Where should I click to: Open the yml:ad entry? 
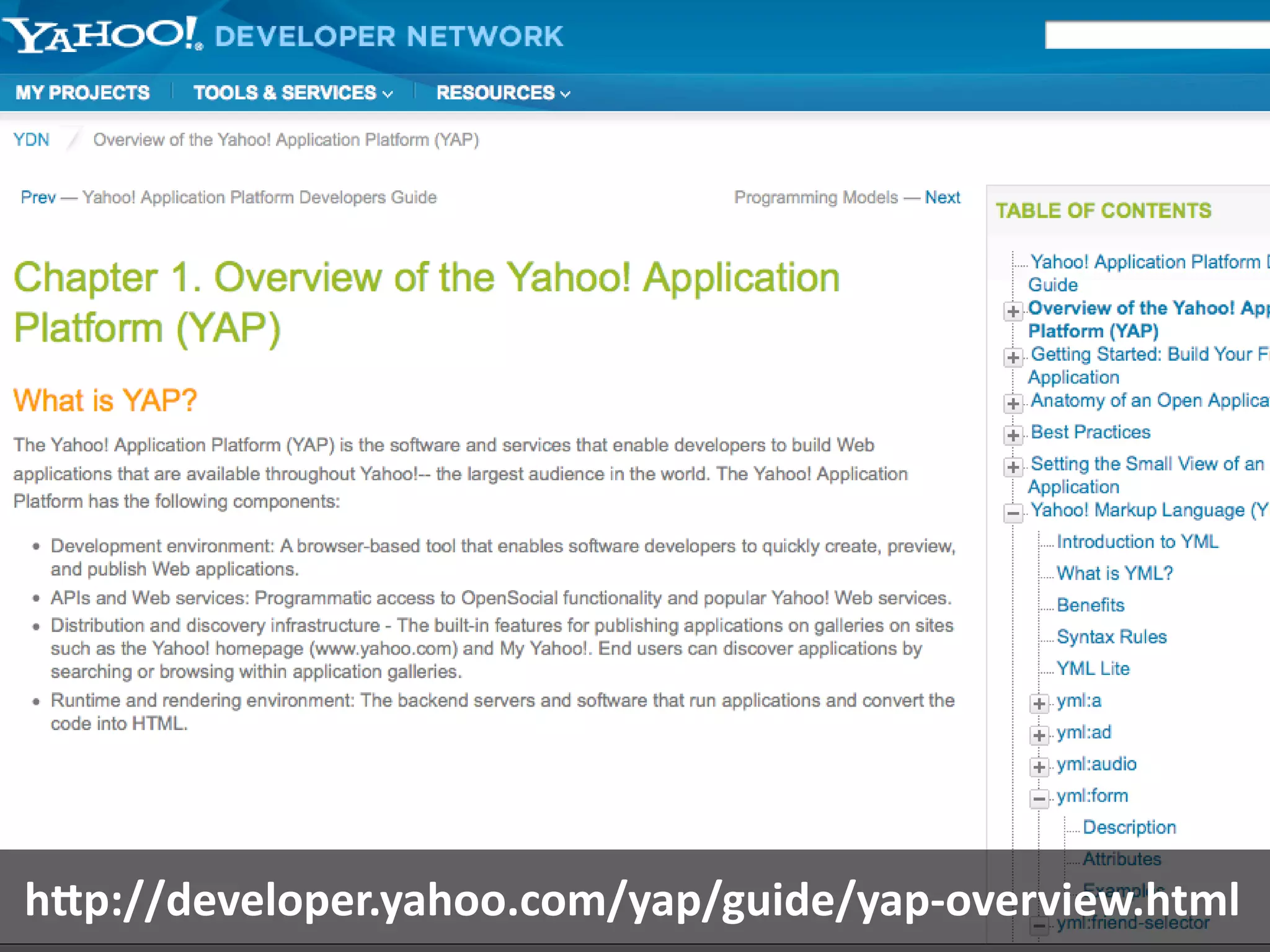tap(1084, 733)
